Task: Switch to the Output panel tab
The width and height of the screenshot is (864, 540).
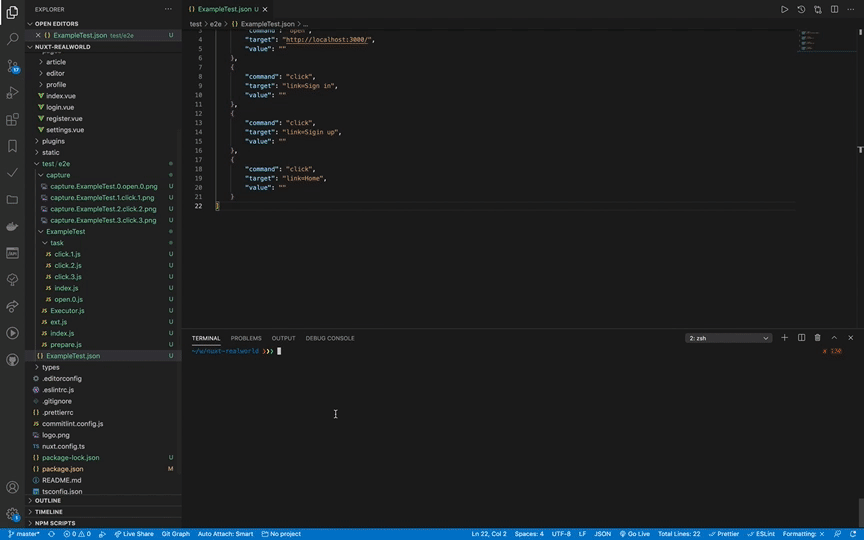Action: click(283, 338)
